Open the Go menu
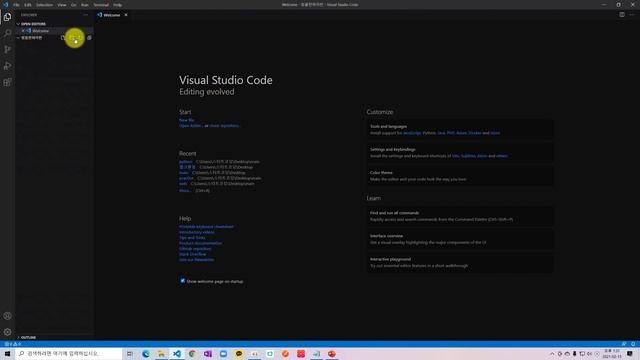 pyautogui.click(x=73, y=5)
